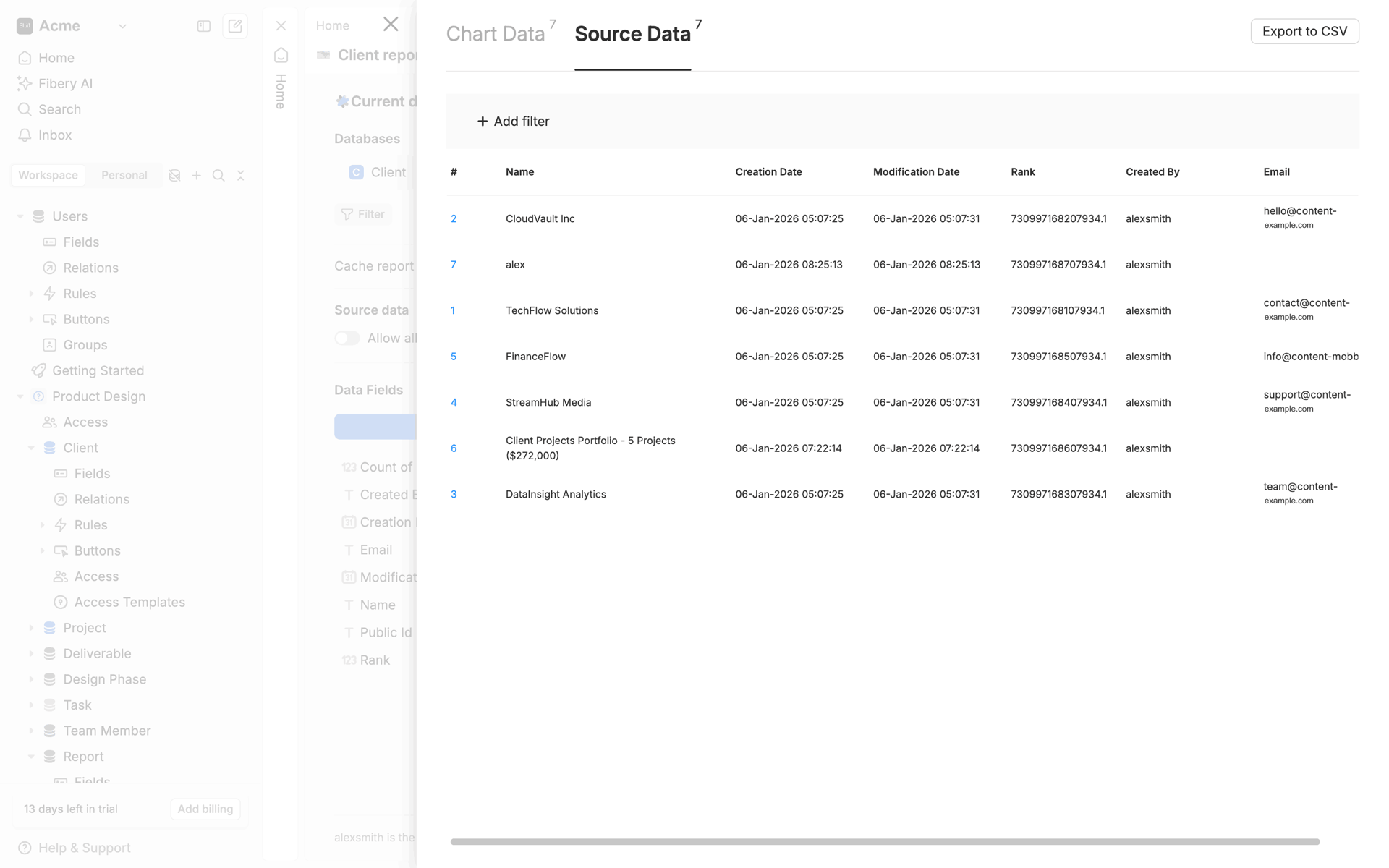Click the new item compose icon
1389x868 pixels.
pyautogui.click(x=235, y=26)
